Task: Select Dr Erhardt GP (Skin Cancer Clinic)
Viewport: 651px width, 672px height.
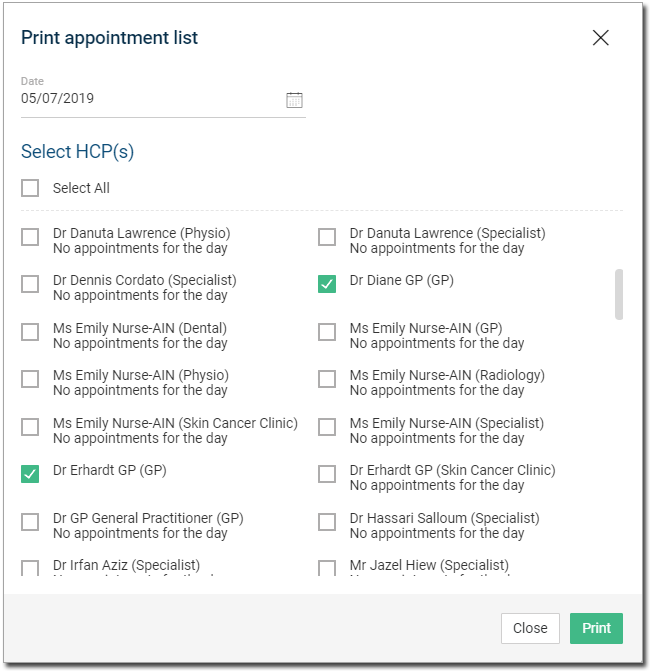Action: (x=327, y=474)
